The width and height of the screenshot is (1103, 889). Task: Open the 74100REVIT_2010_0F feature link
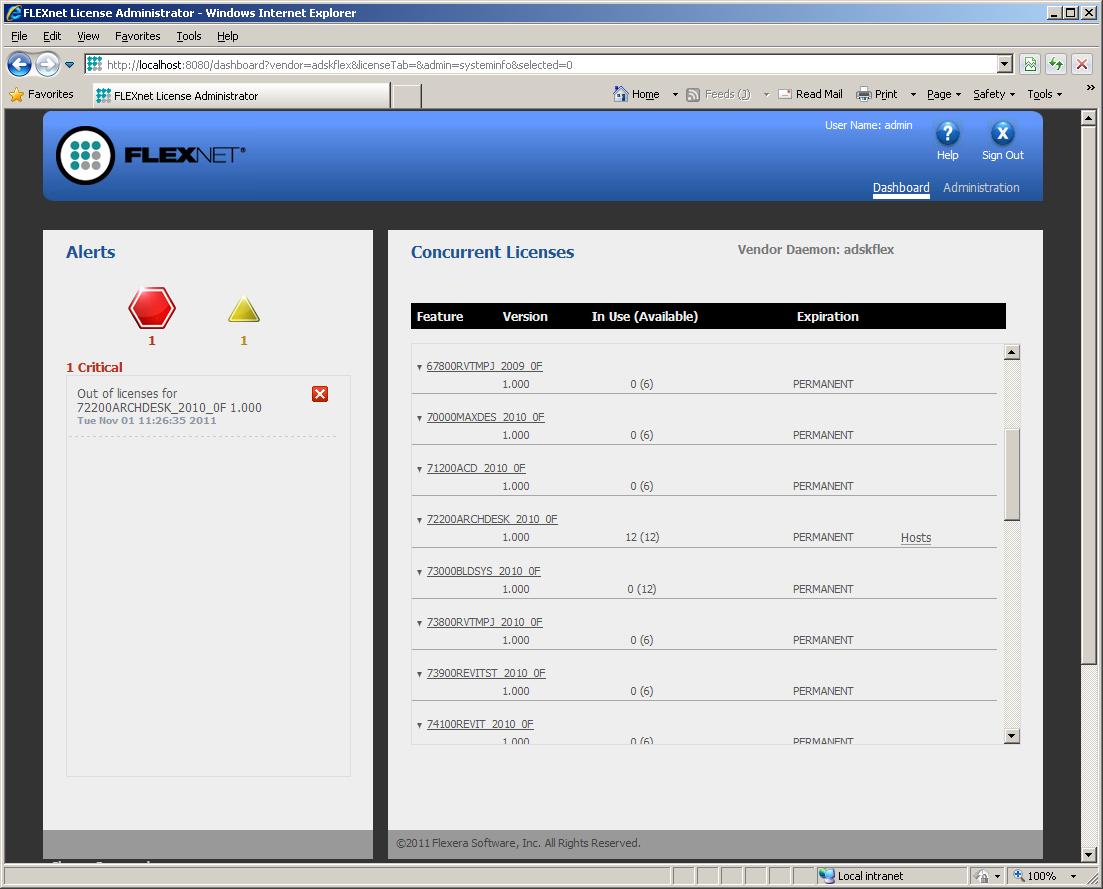(x=480, y=724)
